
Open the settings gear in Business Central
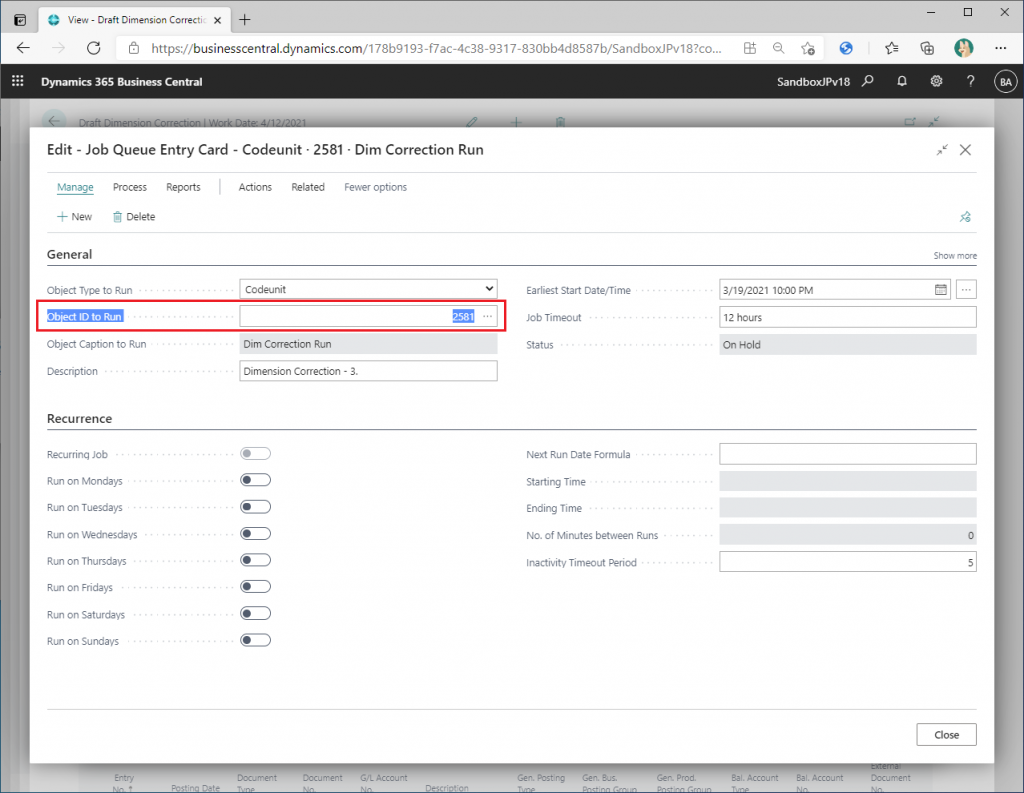point(936,81)
